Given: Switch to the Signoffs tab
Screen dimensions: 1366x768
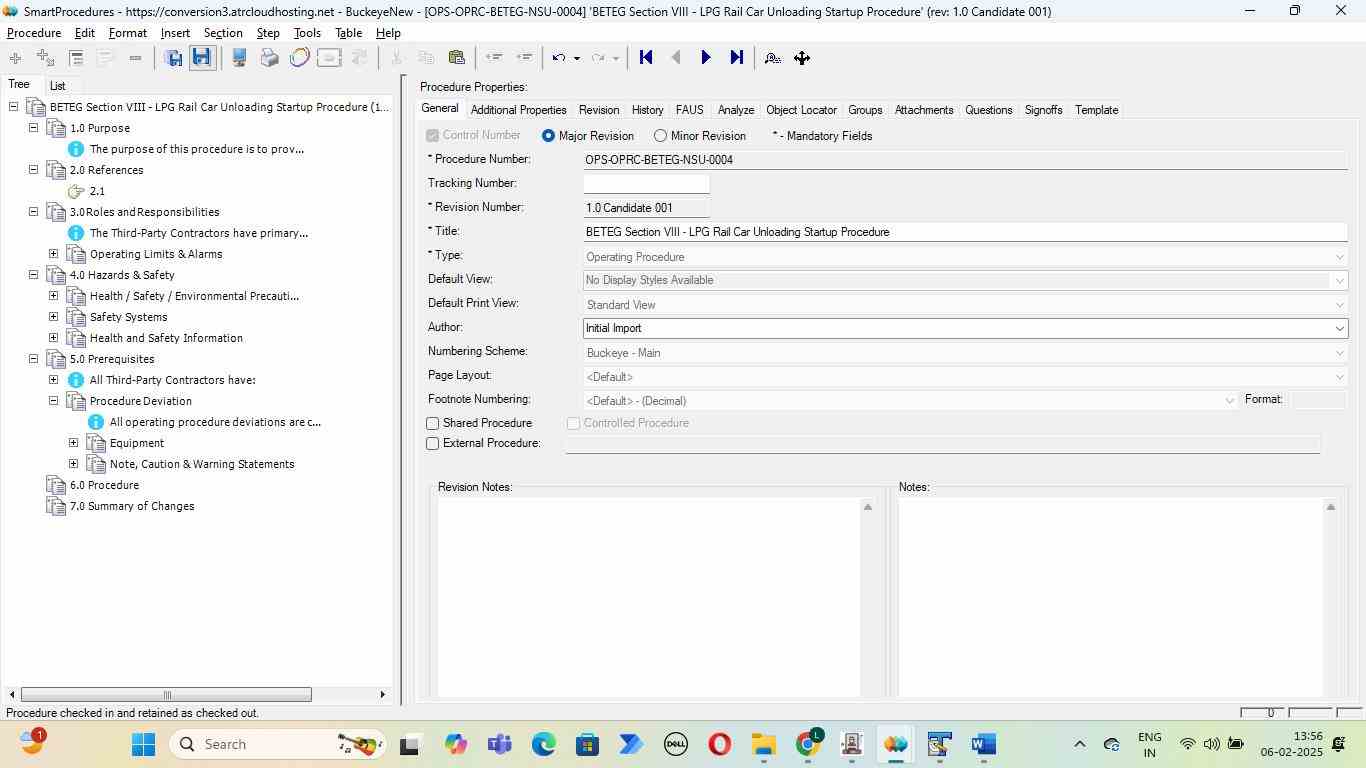Looking at the screenshot, I should (1043, 110).
